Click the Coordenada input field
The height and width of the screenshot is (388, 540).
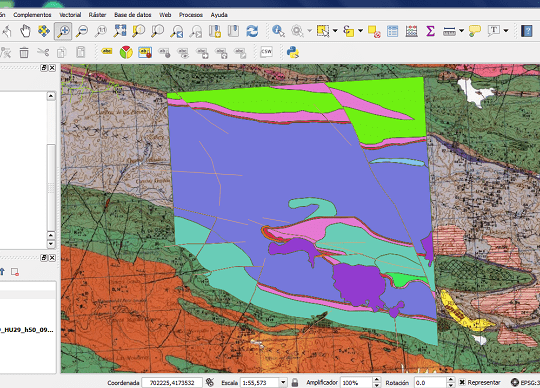click(x=172, y=382)
